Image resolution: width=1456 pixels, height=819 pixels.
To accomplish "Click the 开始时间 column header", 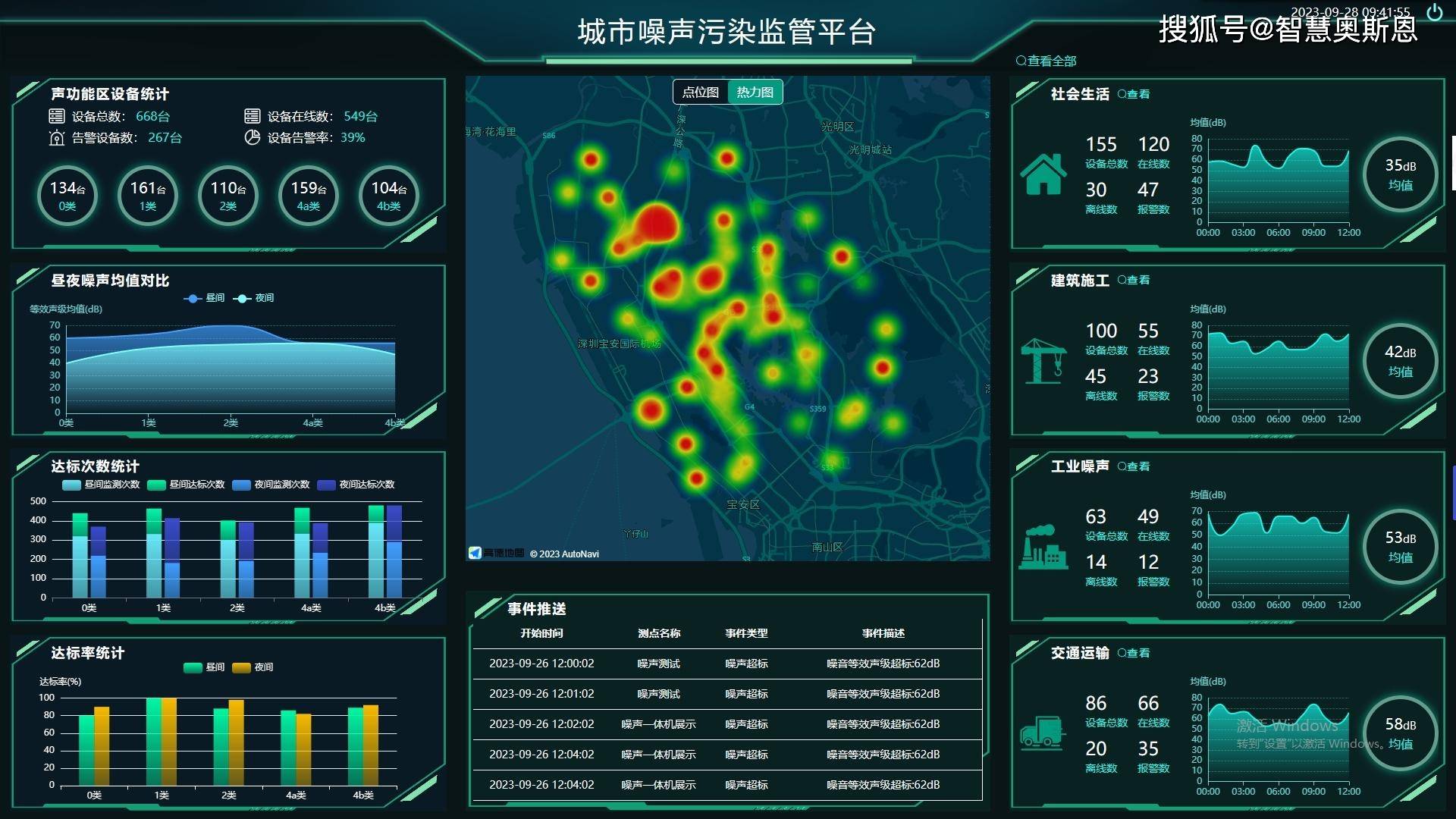I will [541, 633].
